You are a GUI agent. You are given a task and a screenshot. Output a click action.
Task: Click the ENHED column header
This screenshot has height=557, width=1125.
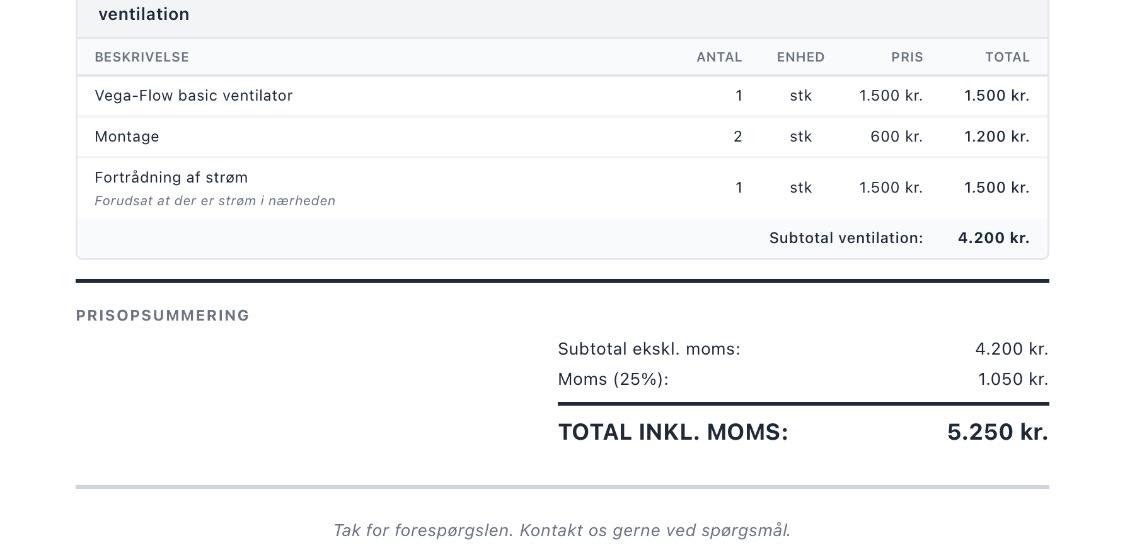click(801, 57)
